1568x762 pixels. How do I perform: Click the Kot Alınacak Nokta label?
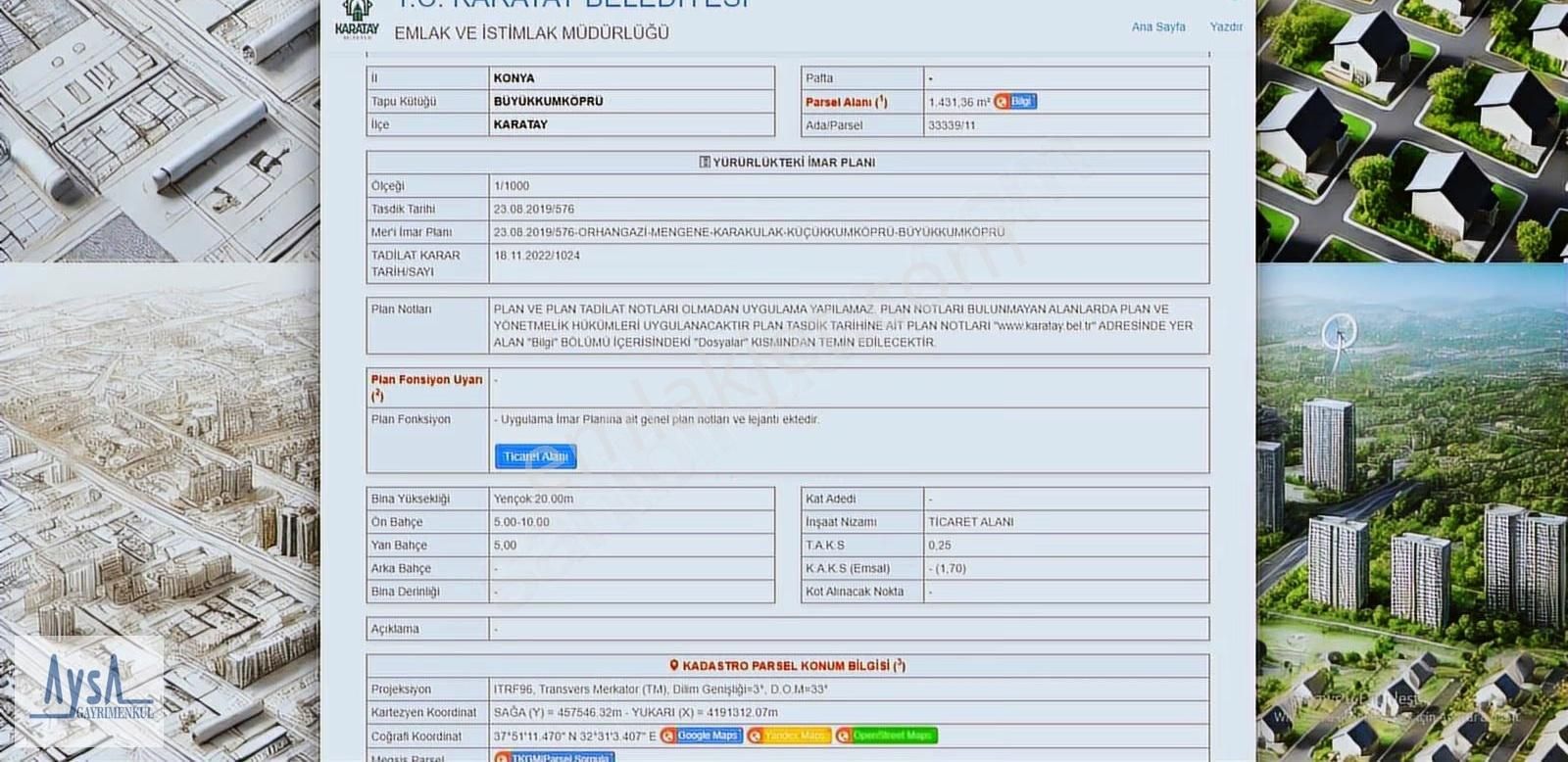pos(855,593)
